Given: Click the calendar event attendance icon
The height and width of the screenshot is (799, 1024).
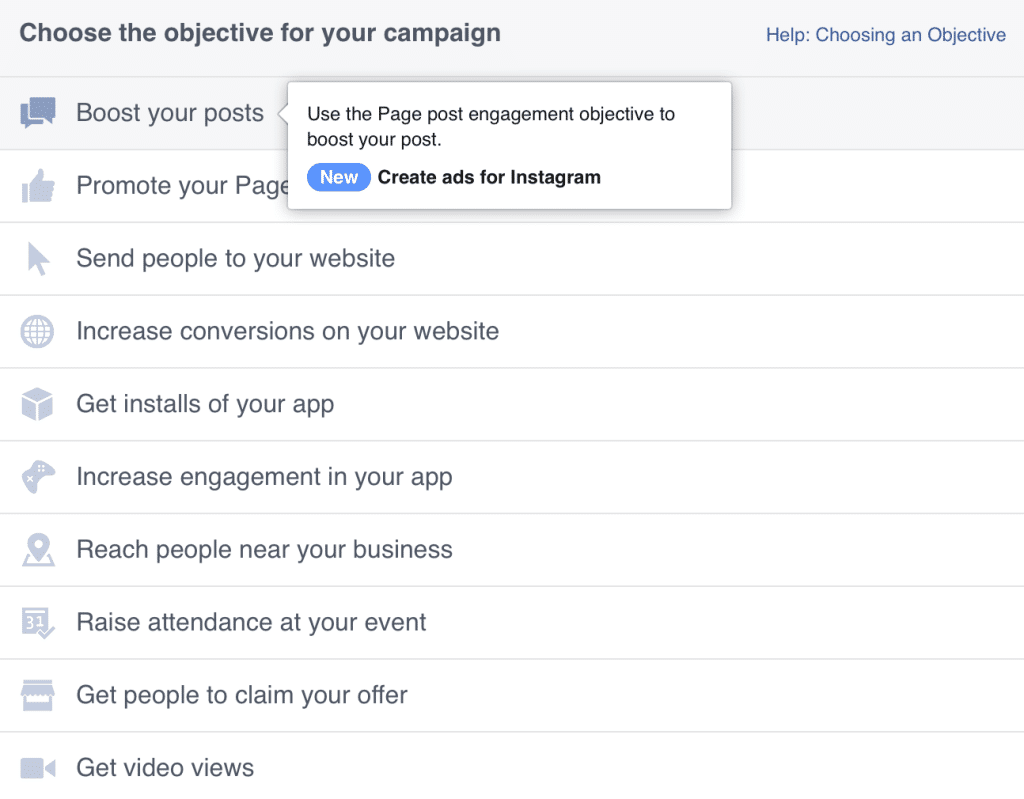Looking at the screenshot, I should (x=38, y=623).
